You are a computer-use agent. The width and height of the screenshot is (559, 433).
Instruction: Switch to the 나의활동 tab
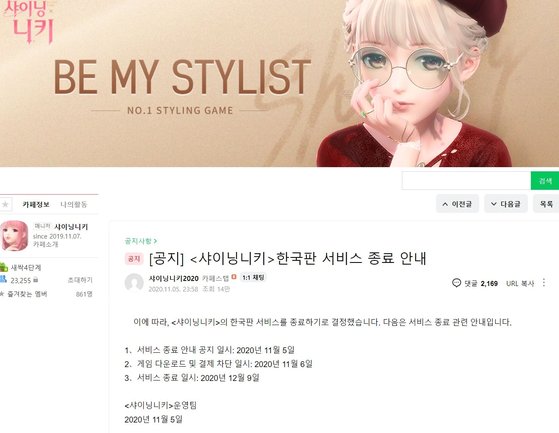(73, 204)
